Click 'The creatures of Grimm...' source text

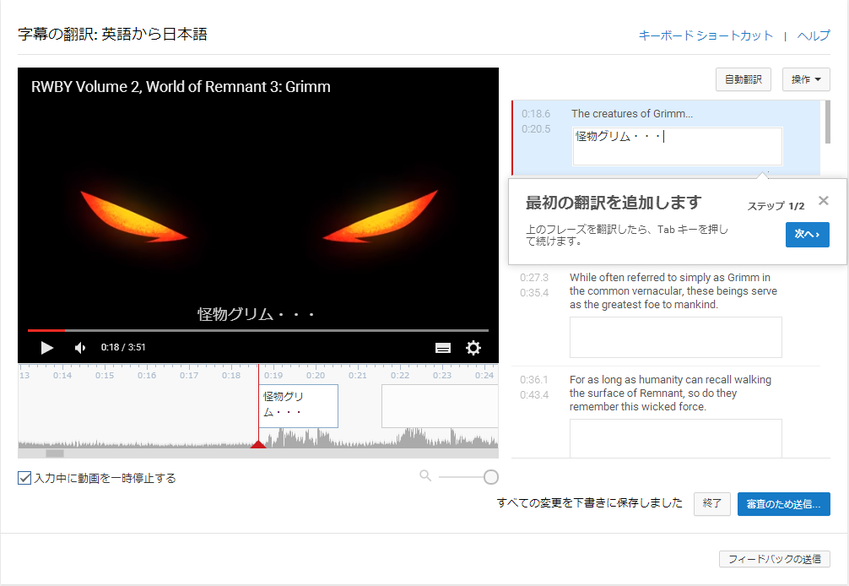(632, 114)
